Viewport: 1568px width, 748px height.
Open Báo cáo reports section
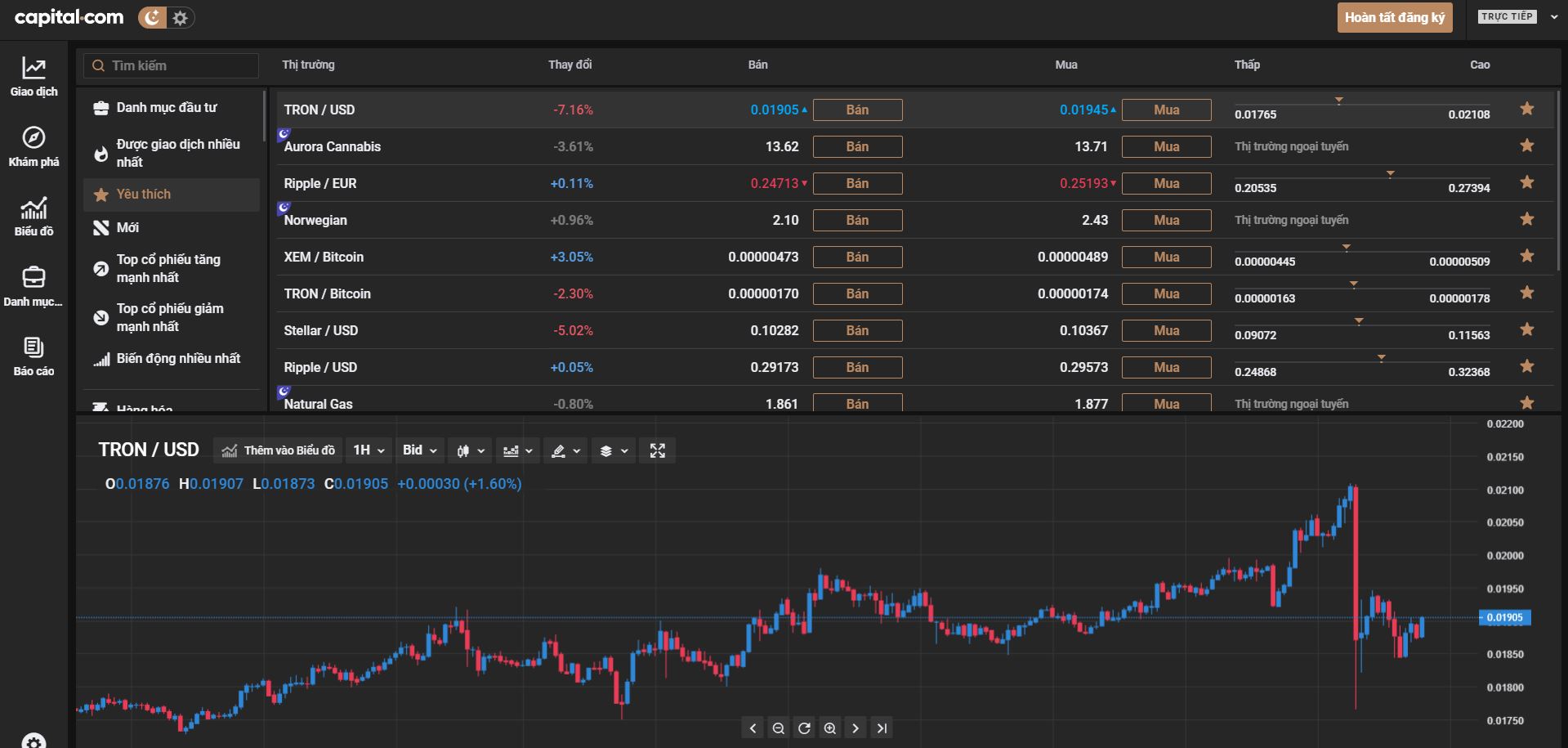(34, 356)
